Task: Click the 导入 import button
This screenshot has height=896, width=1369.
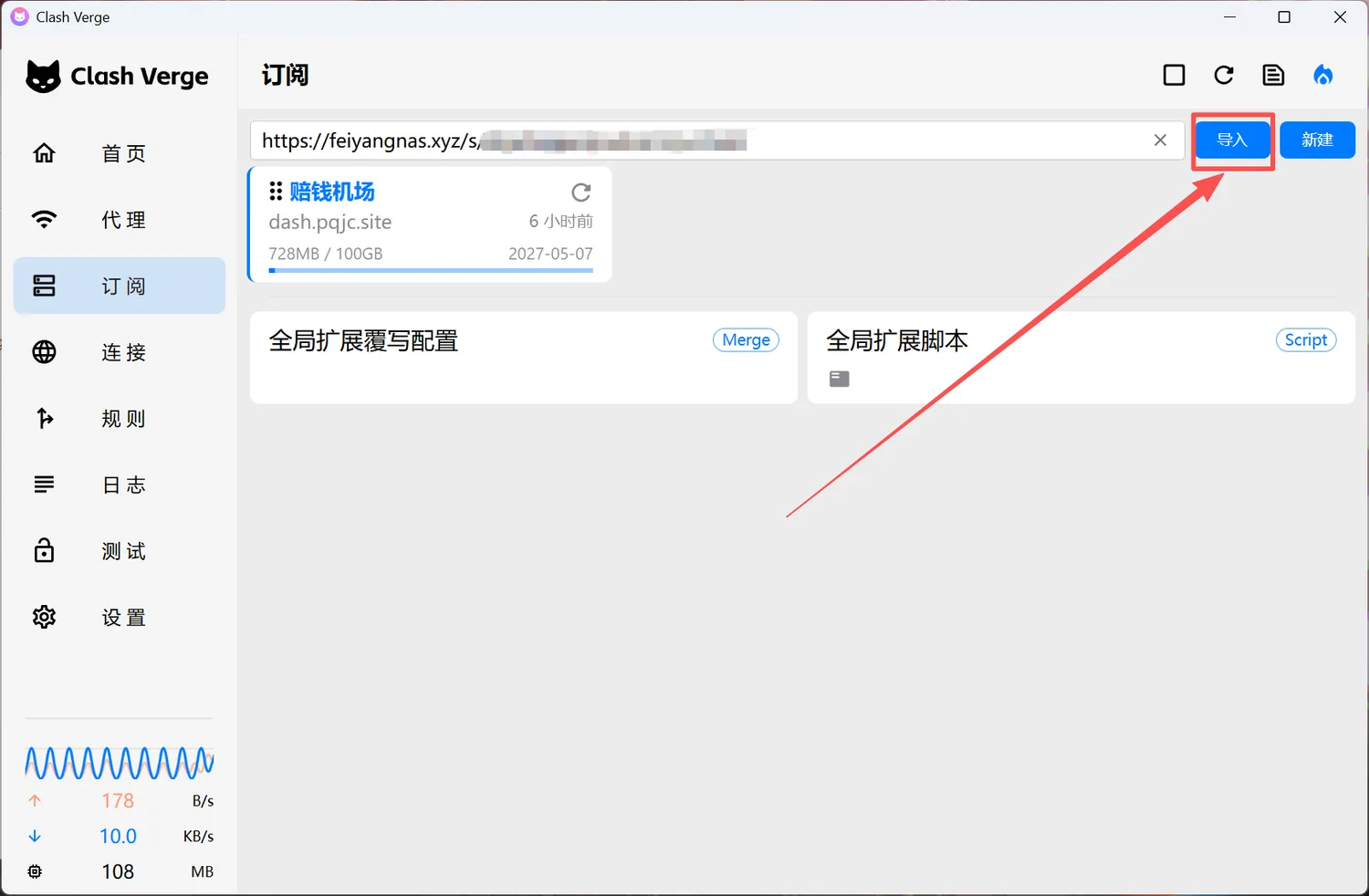Action: pyautogui.click(x=1232, y=140)
